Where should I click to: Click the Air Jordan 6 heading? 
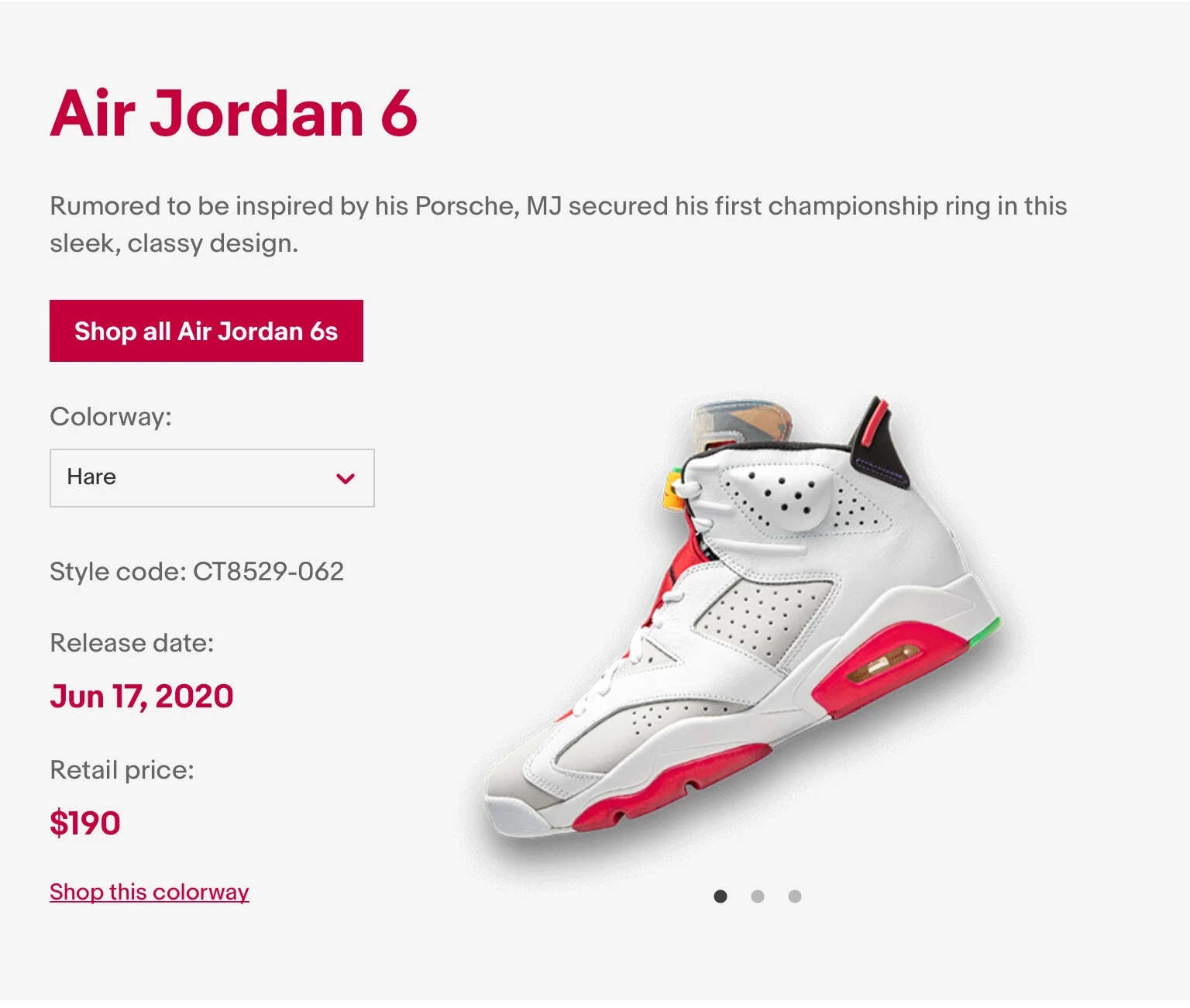234,114
